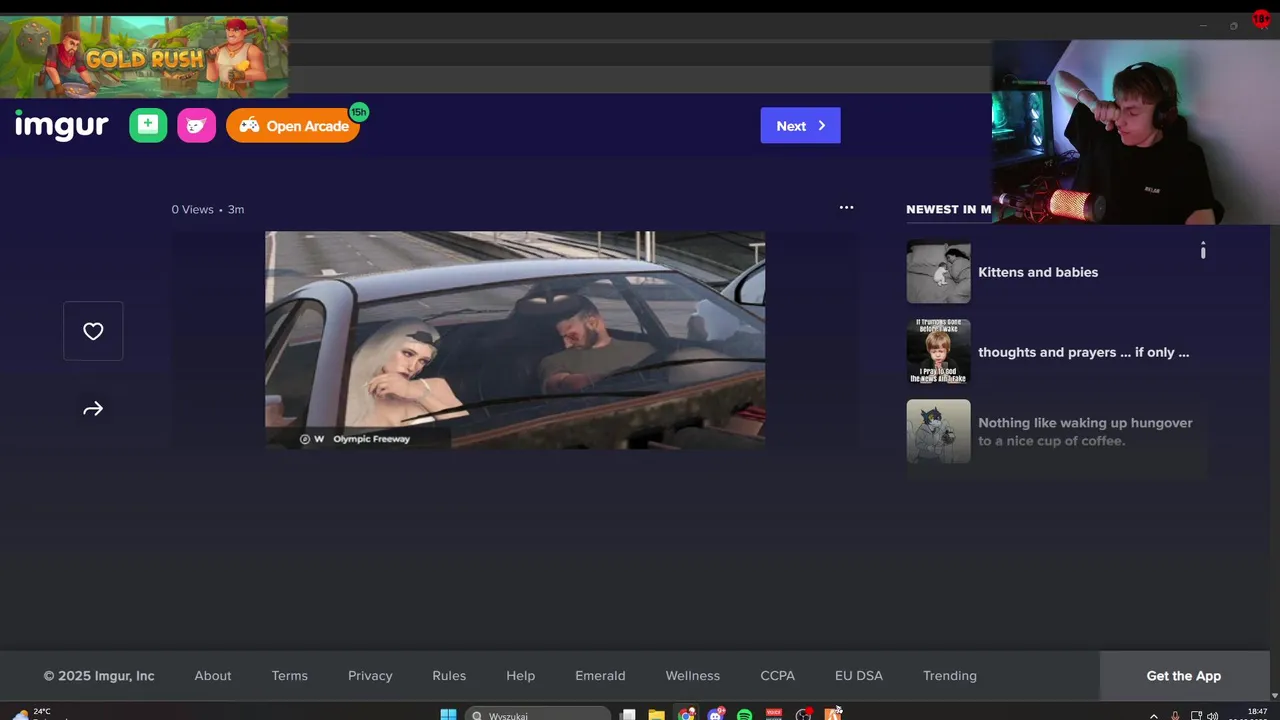Open the CCPA footer link

click(x=777, y=676)
